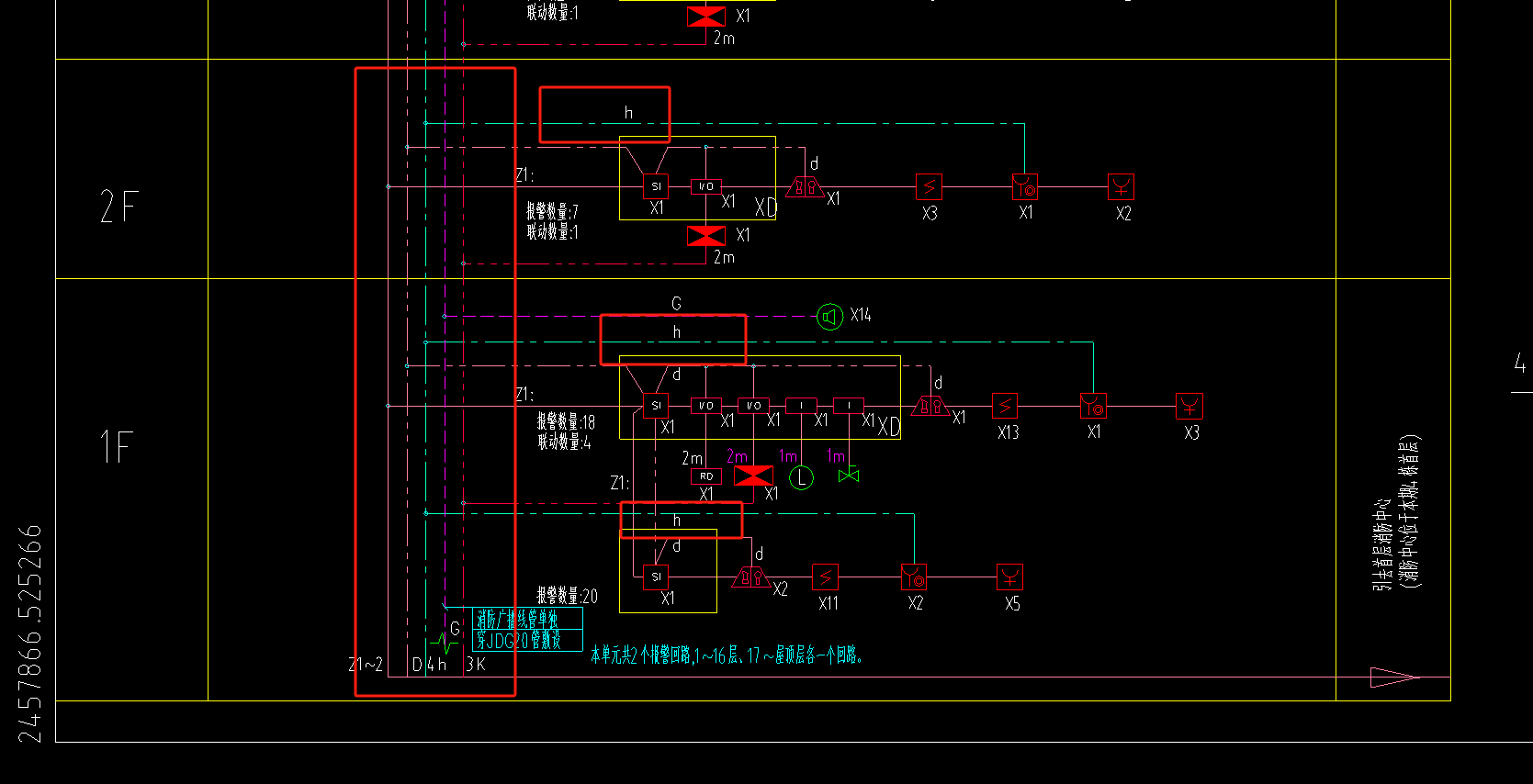This screenshot has height=784, width=1533.
Task: Select the cyan 穿JDG20管敷设 note box
Action: [527, 641]
